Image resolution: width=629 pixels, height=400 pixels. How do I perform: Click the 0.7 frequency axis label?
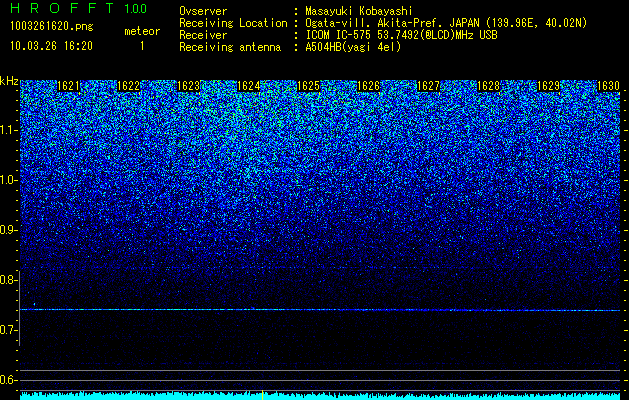tap(8, 330)
